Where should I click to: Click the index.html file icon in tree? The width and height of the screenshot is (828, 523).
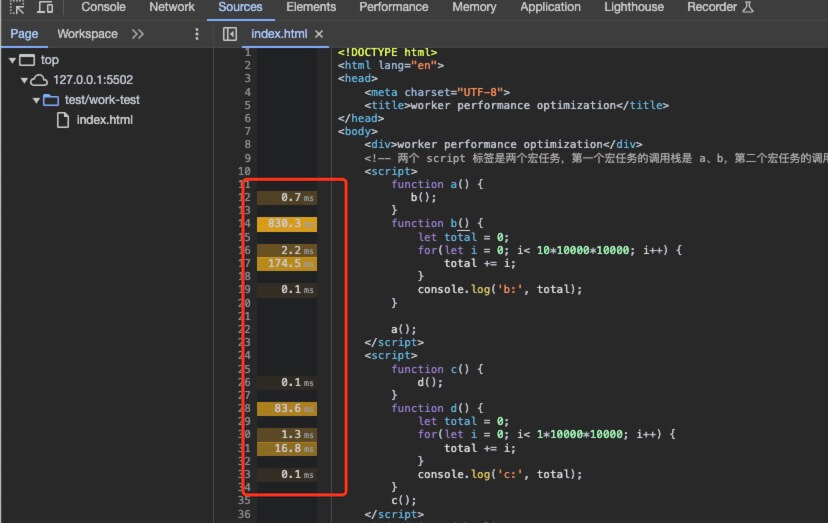click(x=63, y=120)
